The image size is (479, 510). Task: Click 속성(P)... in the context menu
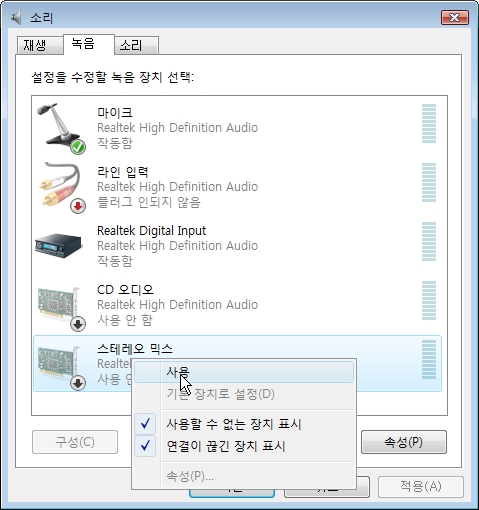coord(244,476)
